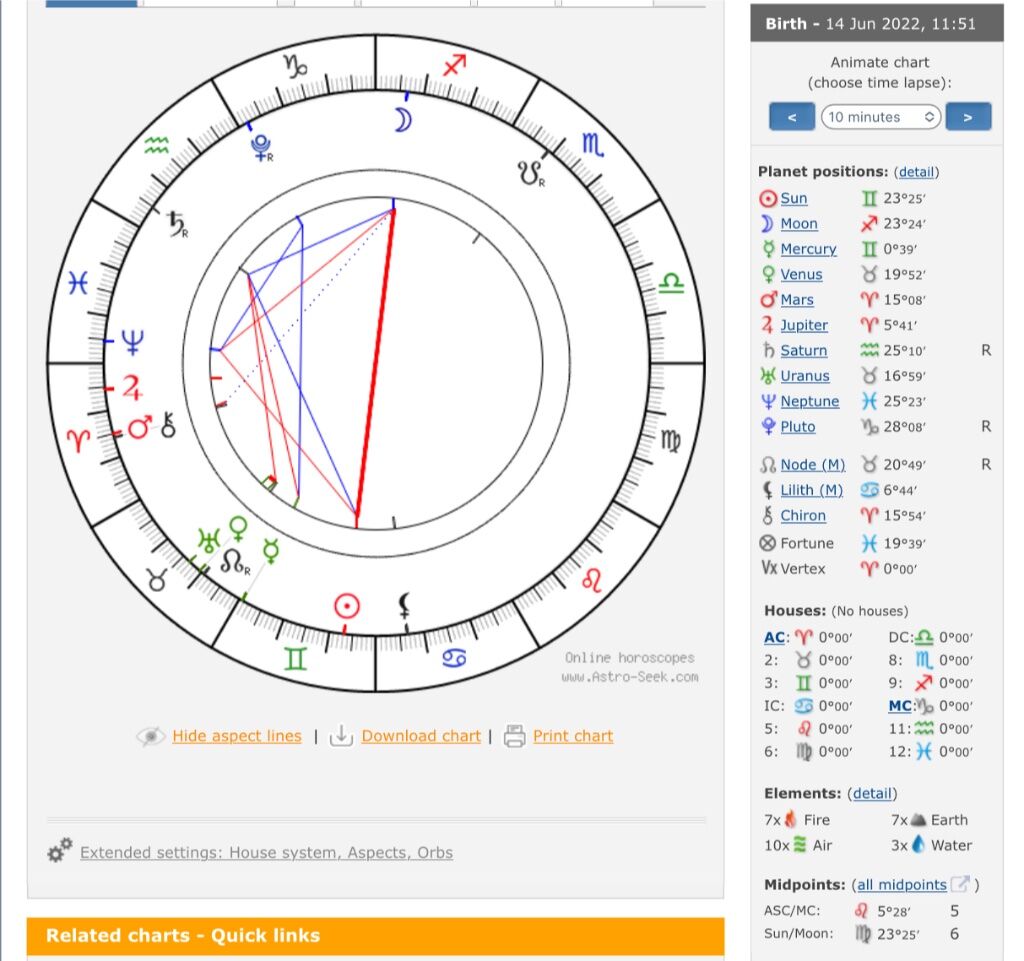This screenshot has width=1024, height=961.
Task: Open the Chiron link in planet positions
Action: click(803, 516)
